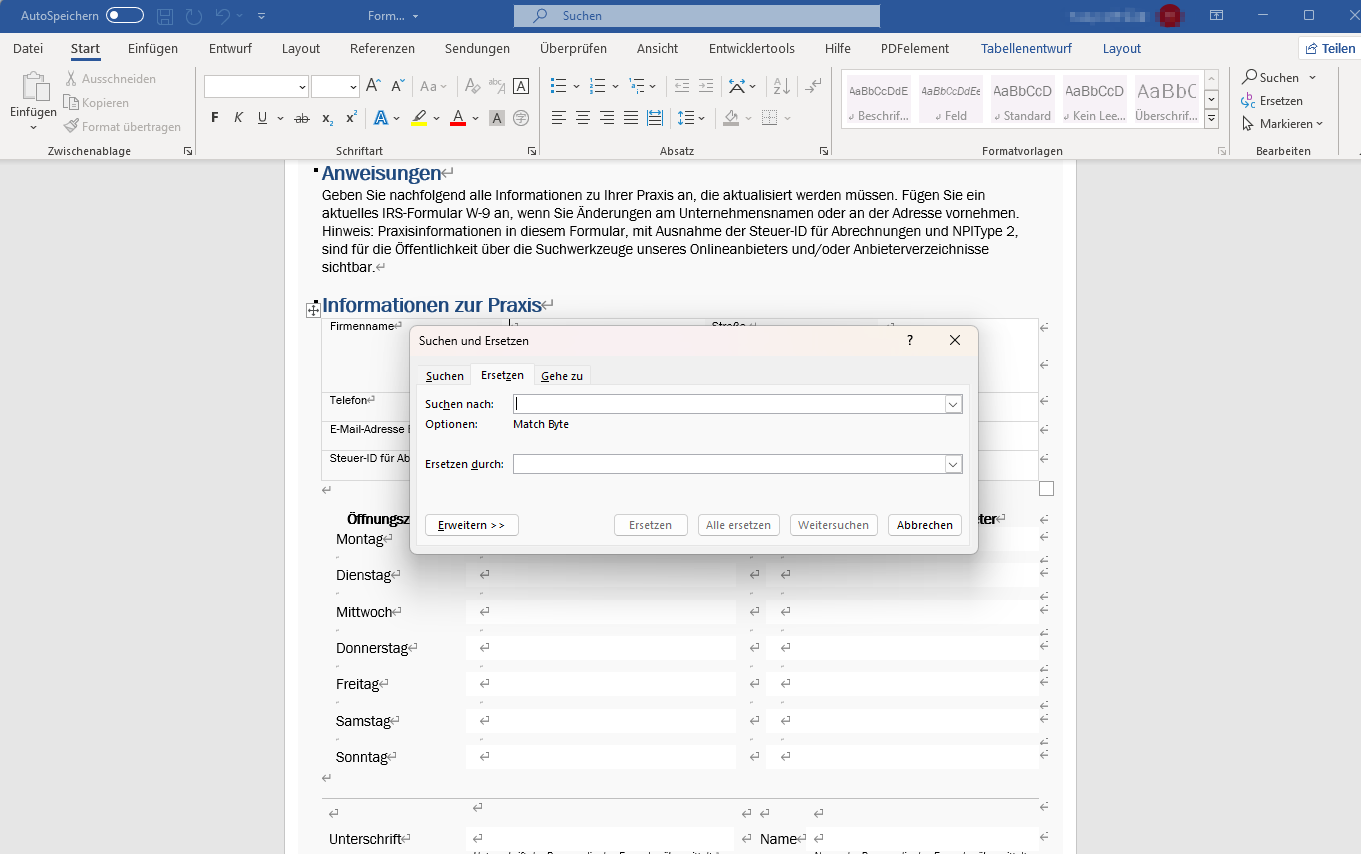Image resolution: width=1361 pixels, height=854 pixels.
Task: Toggle bold formatting (F)
Action: point(215,118)
